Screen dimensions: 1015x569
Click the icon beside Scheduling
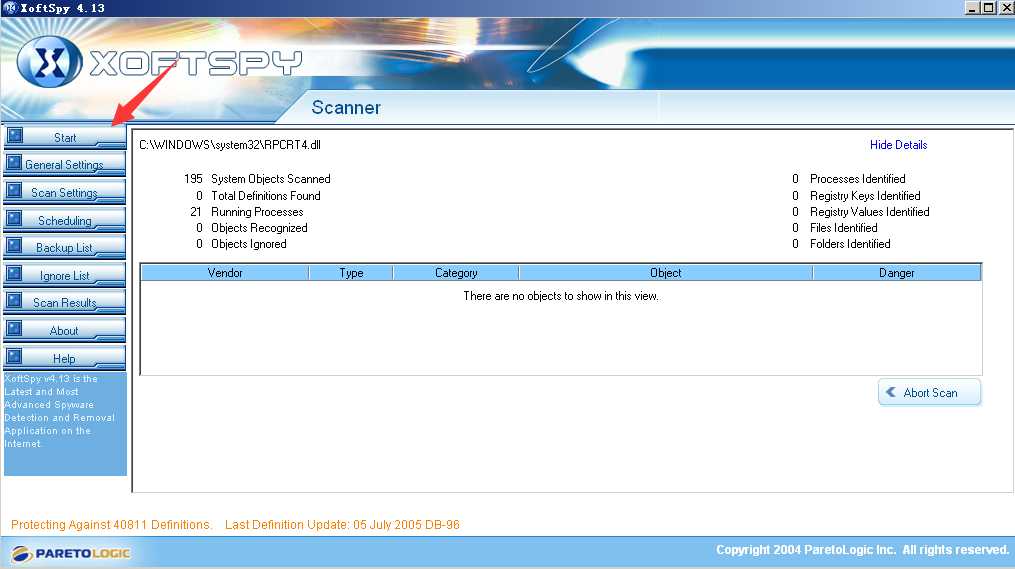[14, 218]
